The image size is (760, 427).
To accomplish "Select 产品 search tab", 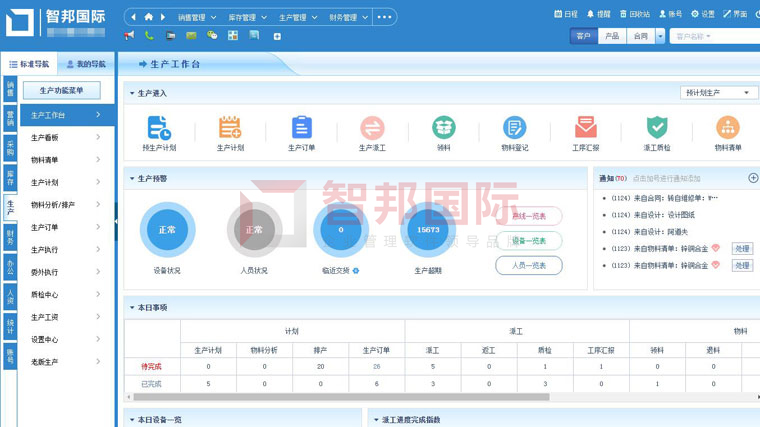I will coord(612,36).
